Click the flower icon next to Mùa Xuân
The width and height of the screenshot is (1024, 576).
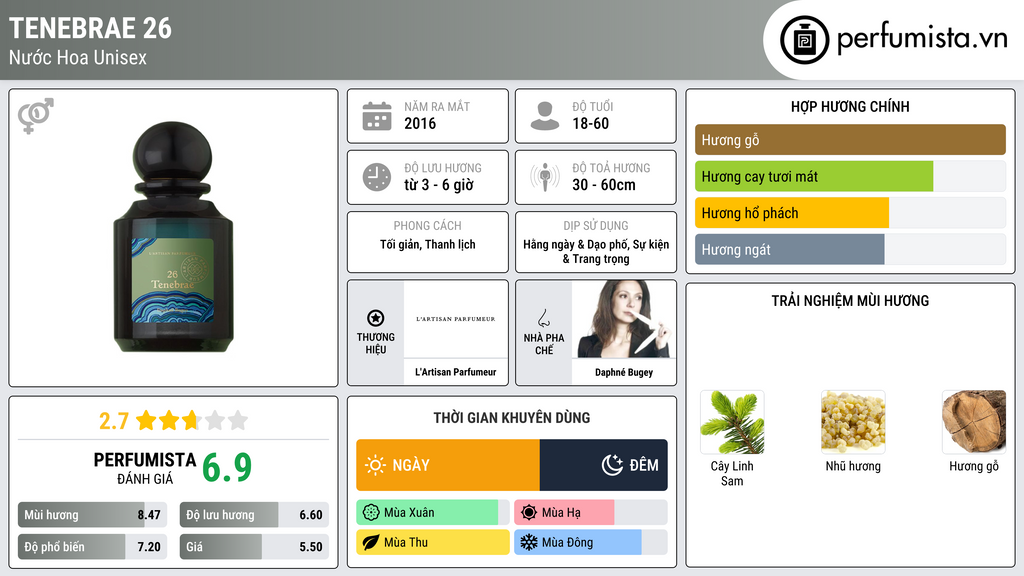tap(371, 513)
